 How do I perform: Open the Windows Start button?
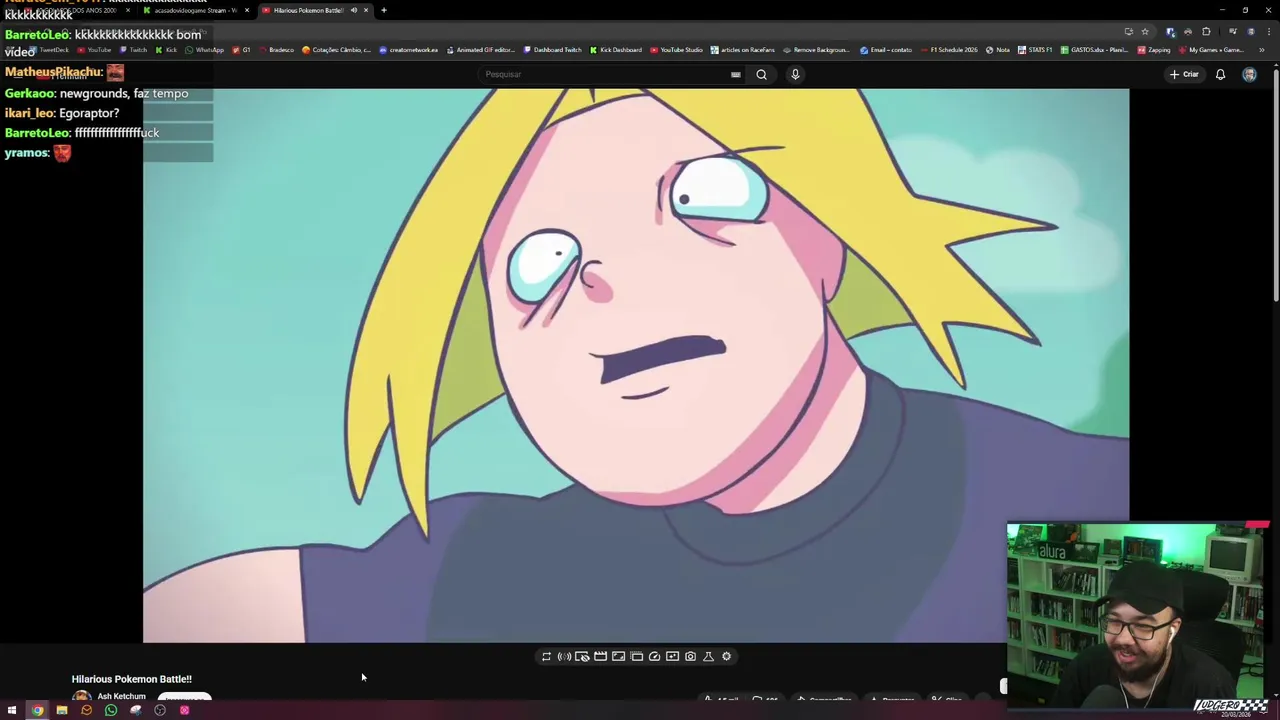click(x=12, y=710)
